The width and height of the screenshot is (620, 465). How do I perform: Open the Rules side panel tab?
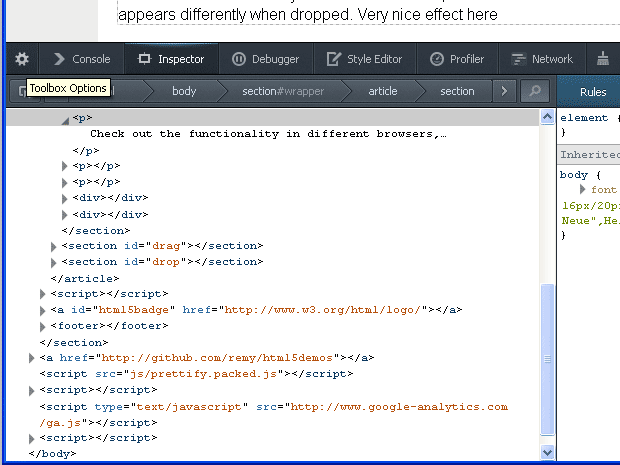[x=593, y=92]
